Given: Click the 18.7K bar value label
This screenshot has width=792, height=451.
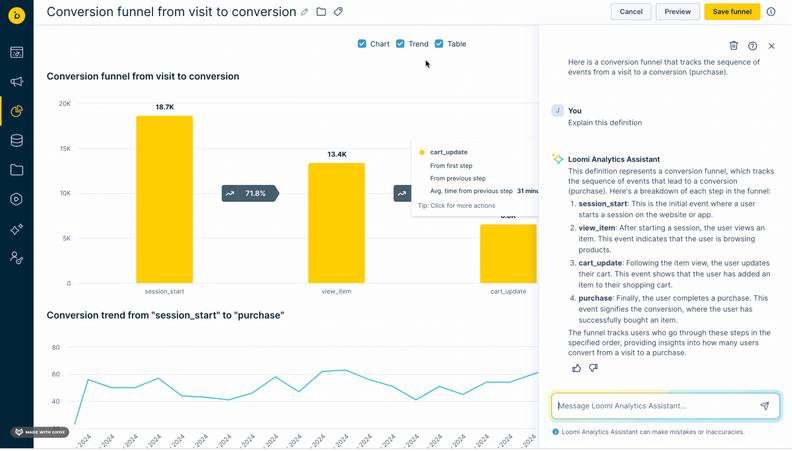Looking at the screenshot, I should [165, 107].
